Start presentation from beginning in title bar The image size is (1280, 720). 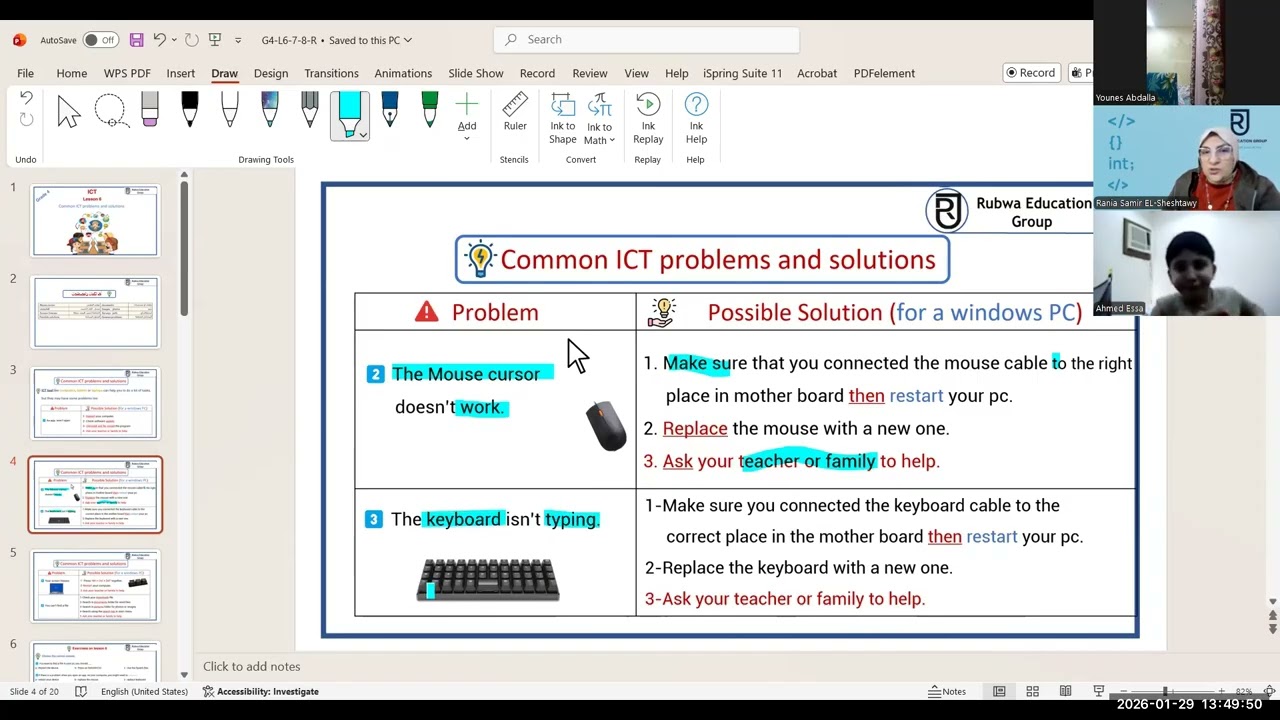click(215, 40)
